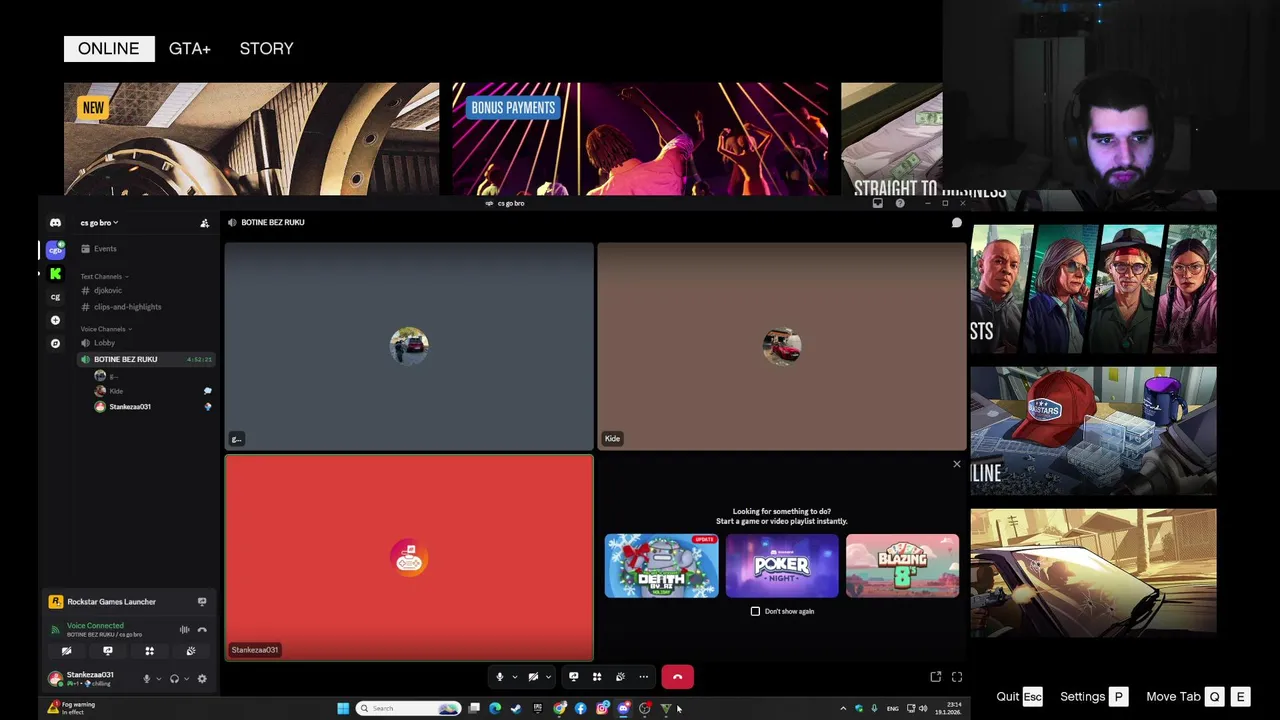Open camera options arrow in call toolbar
1280x720 pixels.
click(548, 677)
